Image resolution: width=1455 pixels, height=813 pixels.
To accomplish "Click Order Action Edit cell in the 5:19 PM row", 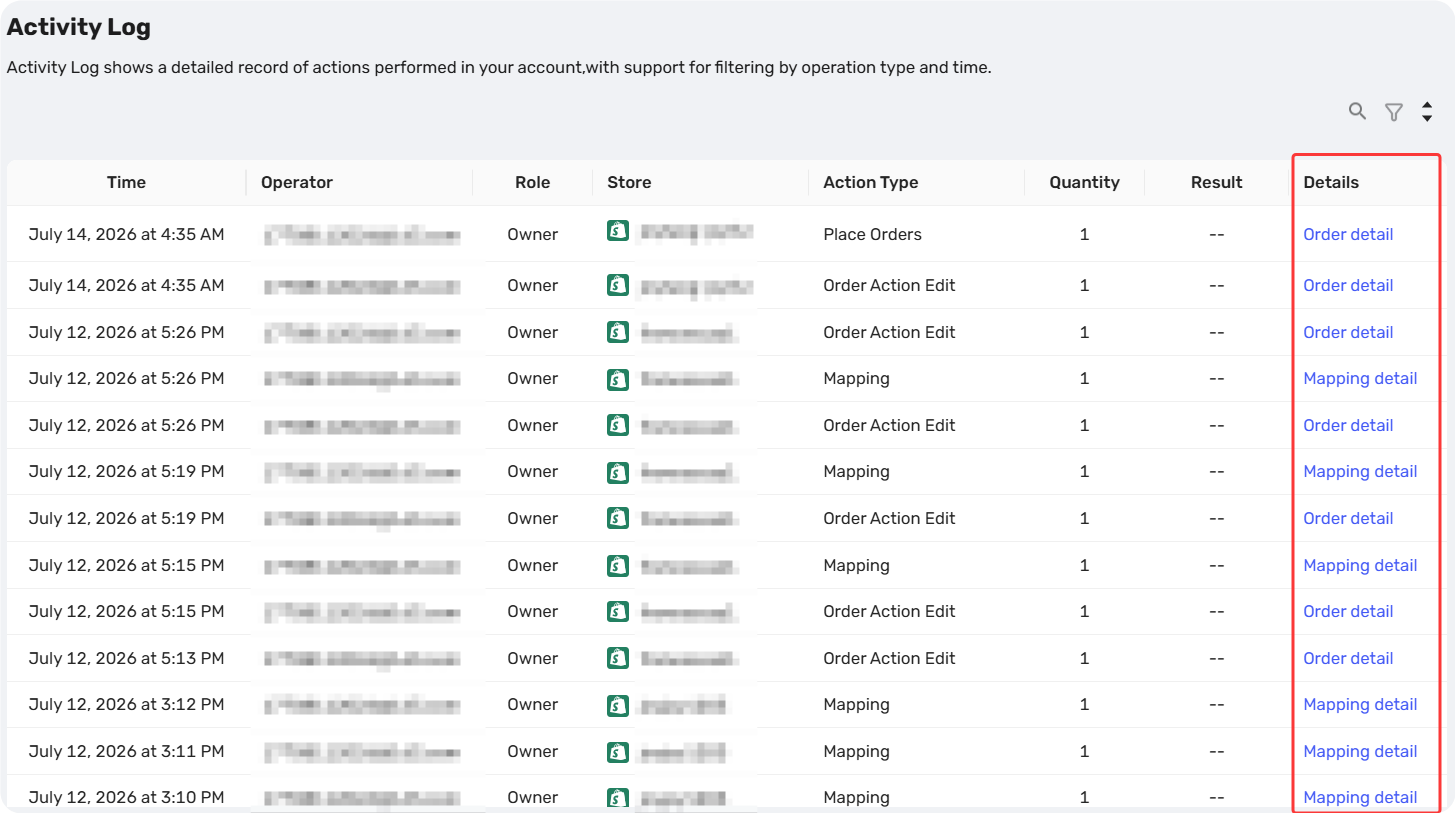I will 889,518.
